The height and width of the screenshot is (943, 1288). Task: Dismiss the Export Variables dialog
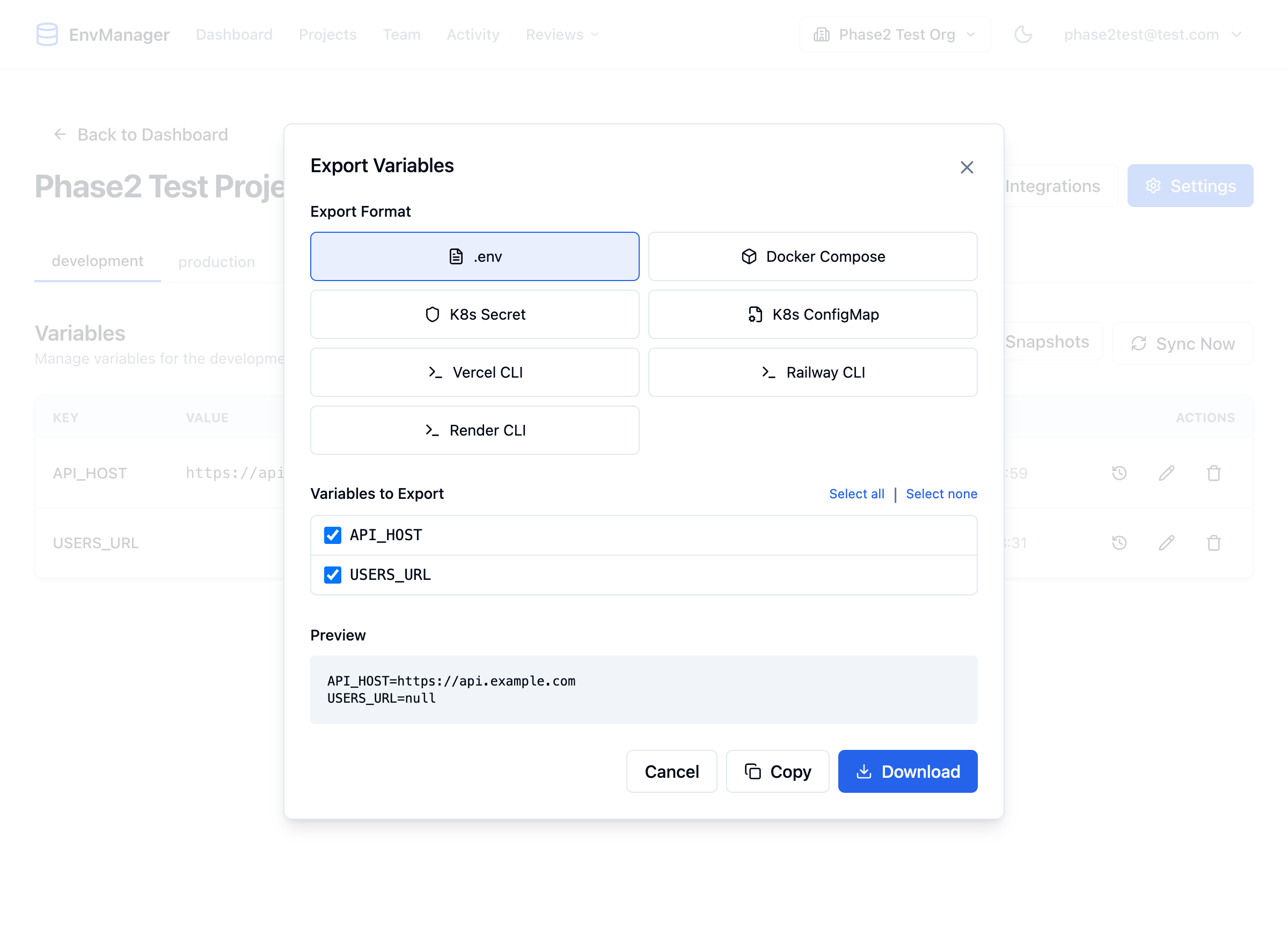(967, 167)
